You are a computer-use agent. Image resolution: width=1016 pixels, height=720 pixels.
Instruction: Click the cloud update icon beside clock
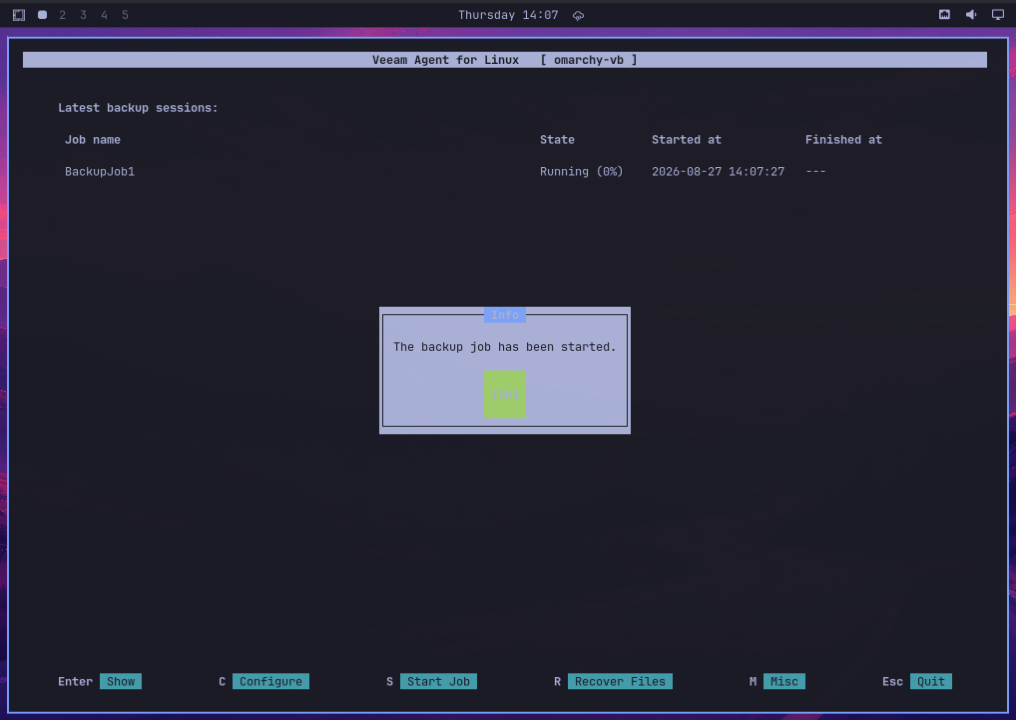point(579,16)
